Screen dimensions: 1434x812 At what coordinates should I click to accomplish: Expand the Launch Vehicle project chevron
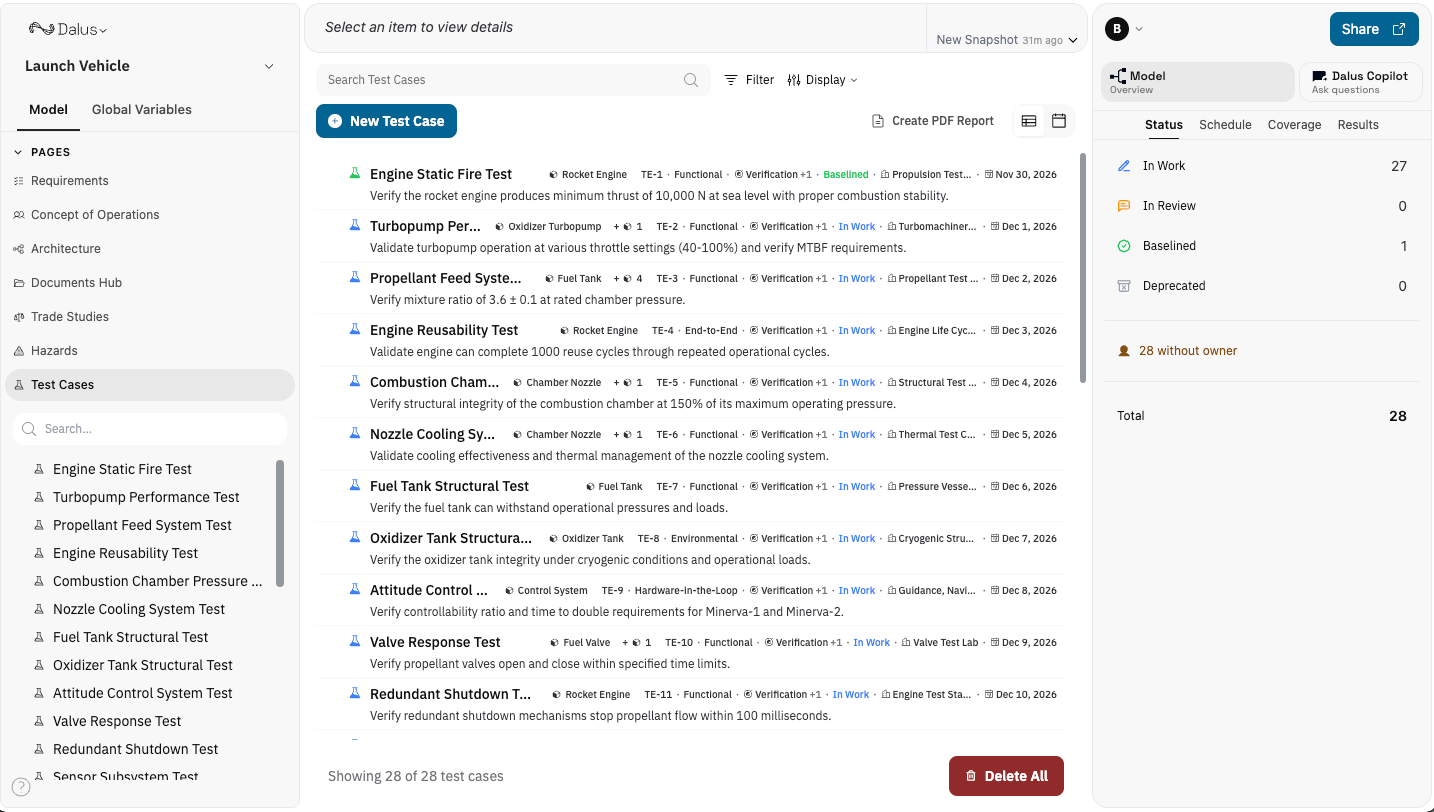[269, 66]
